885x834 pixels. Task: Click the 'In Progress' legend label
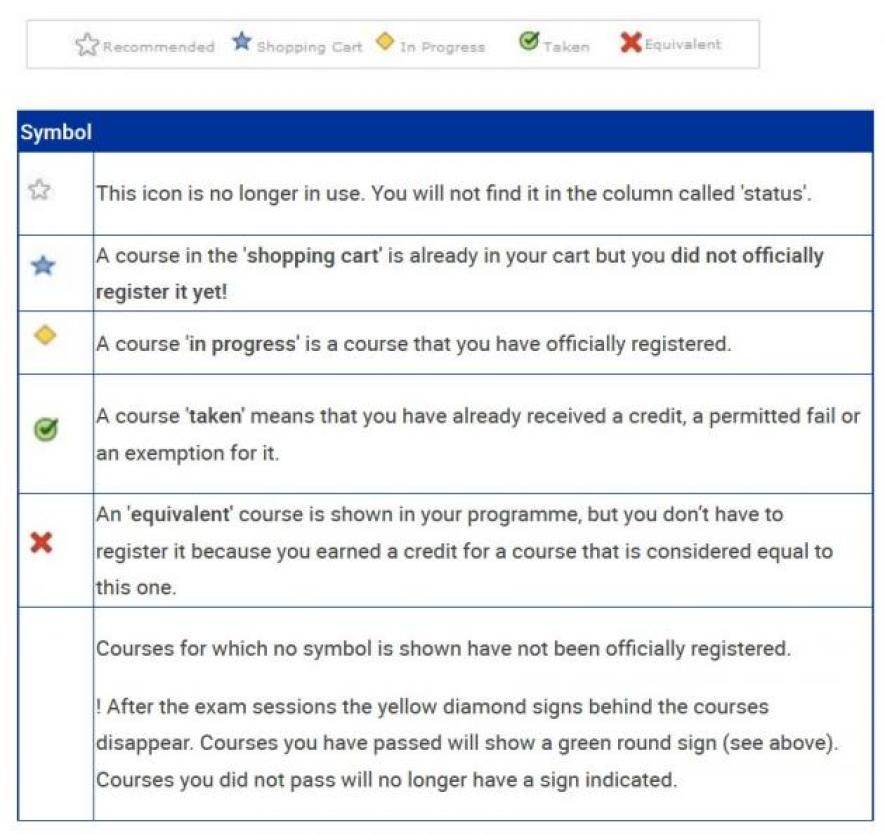tap(442, 47)
